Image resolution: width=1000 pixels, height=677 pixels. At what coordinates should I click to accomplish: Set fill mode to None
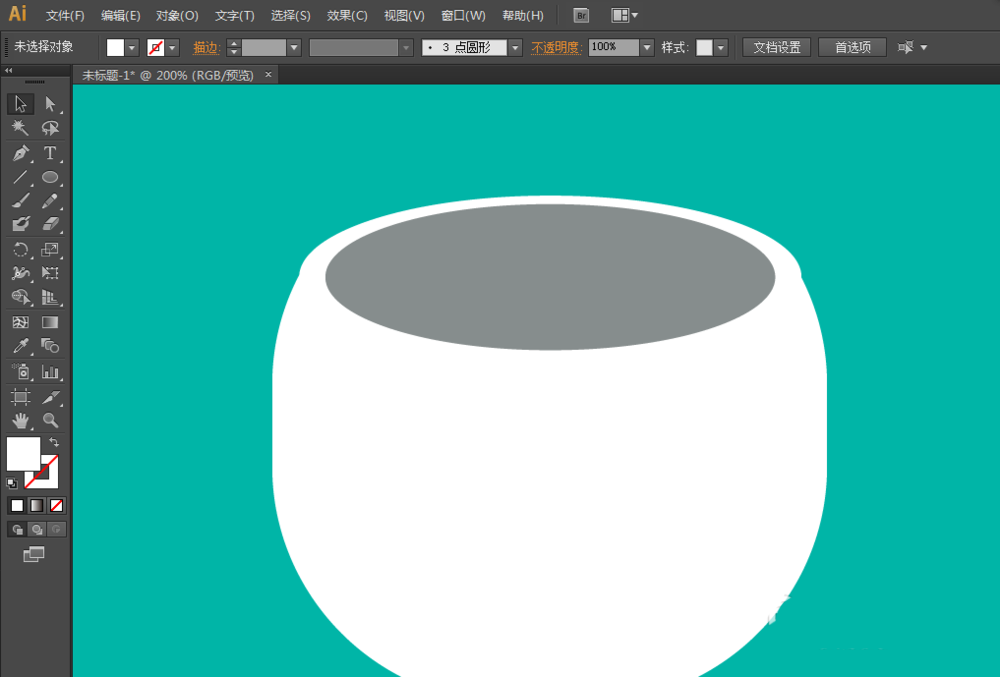coord(57,505)
